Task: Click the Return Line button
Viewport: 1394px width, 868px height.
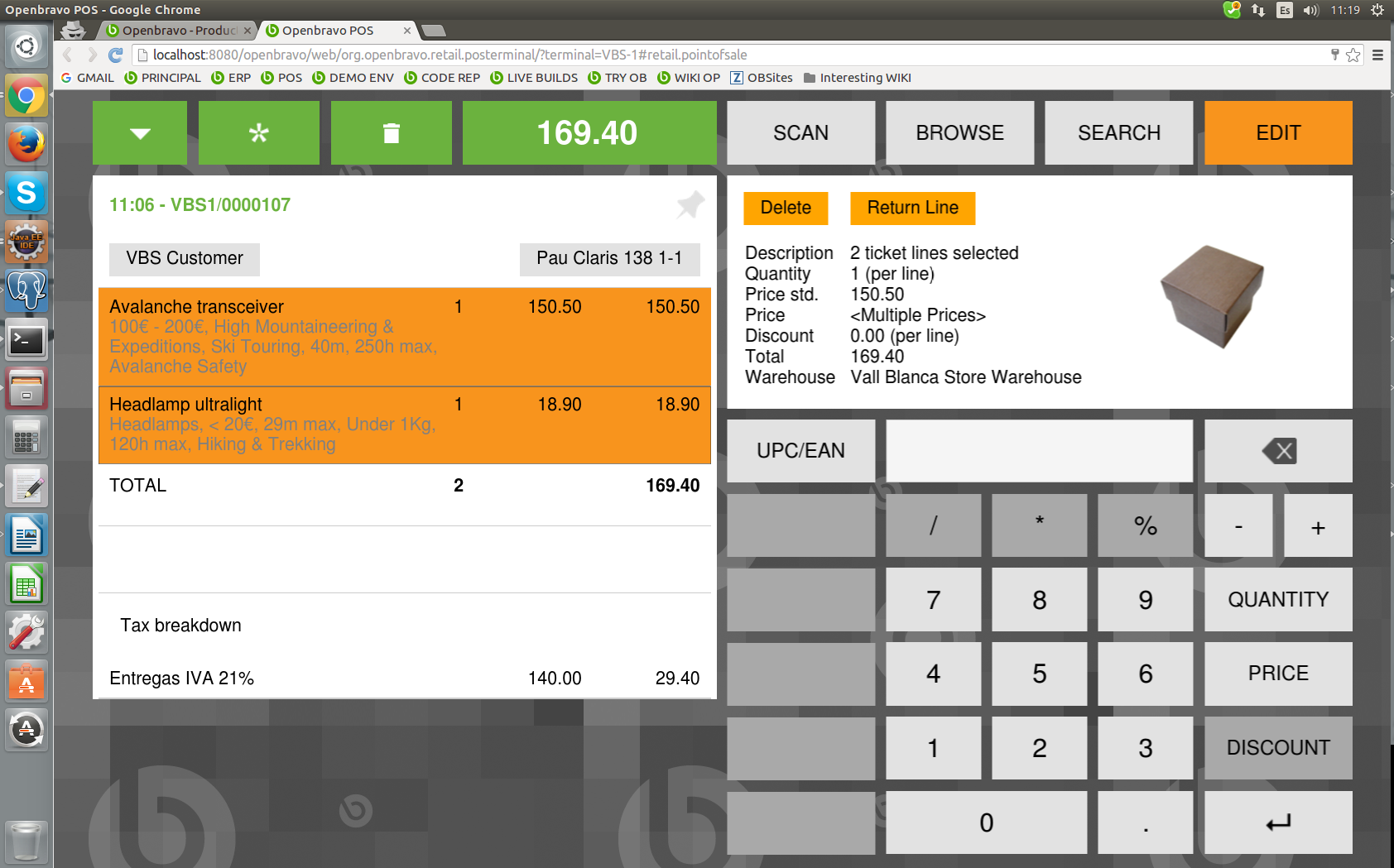Action: click(912, 208)
